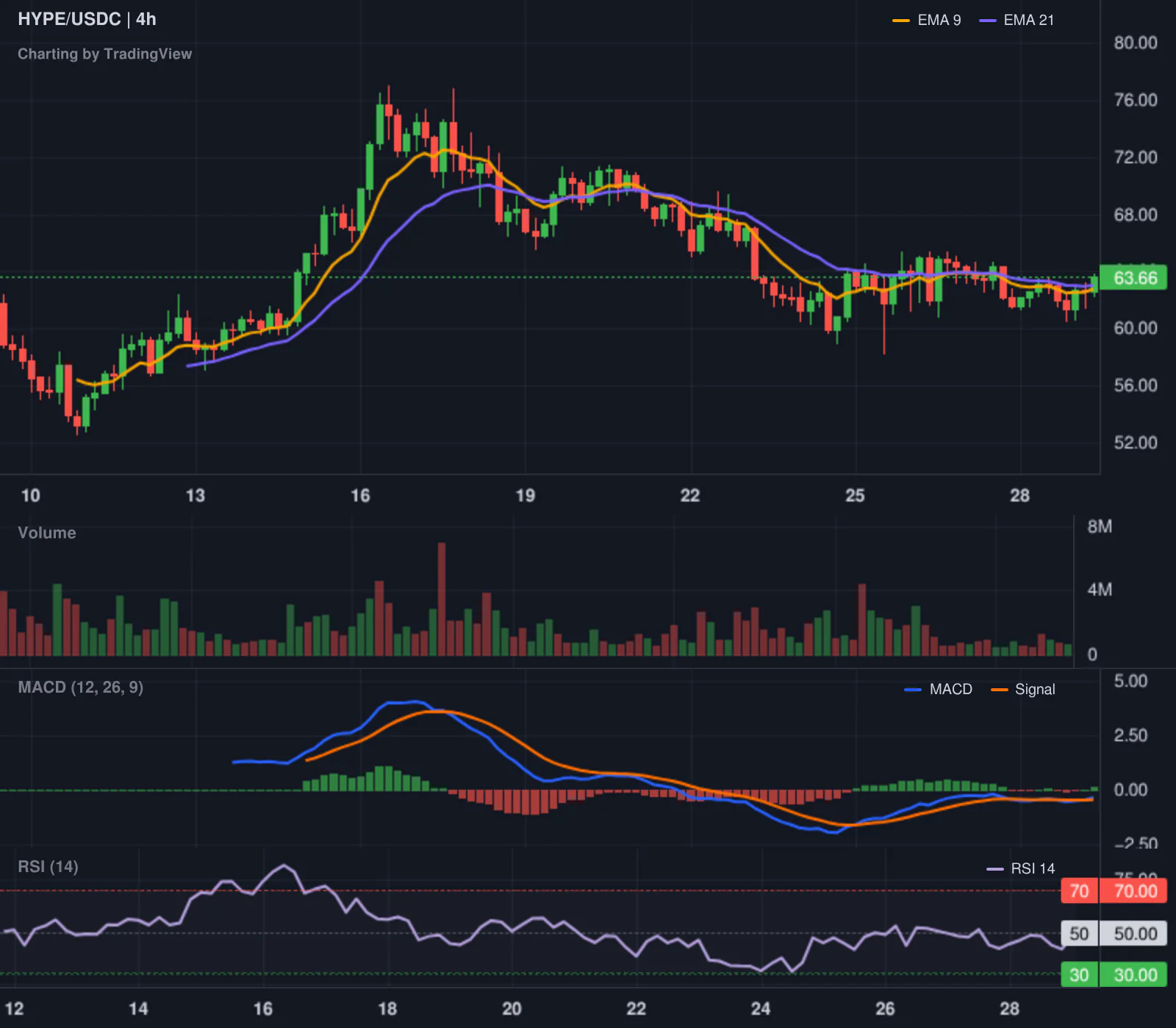Click the 56.00 price axis label
This screenshot has width=1176, height=1028.
(x=1136, y=385)
